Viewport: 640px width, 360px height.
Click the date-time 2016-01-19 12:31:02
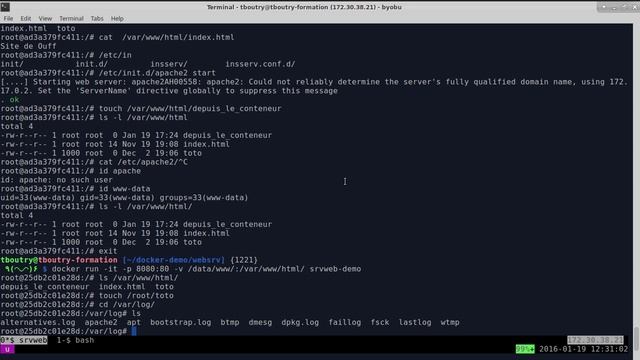583,349
